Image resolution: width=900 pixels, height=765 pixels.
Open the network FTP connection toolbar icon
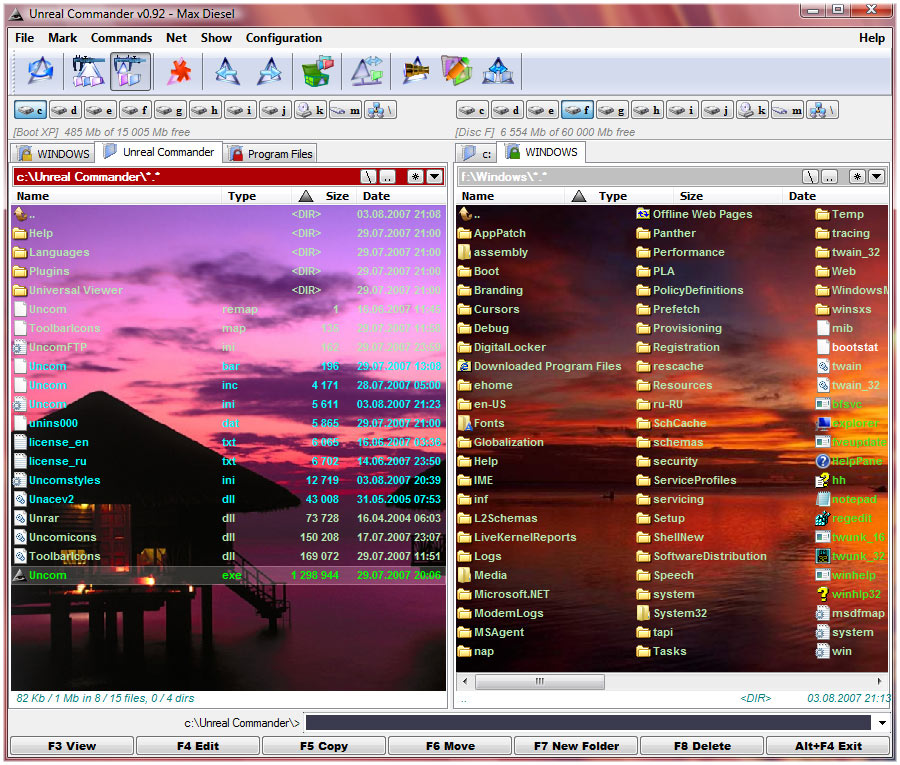point(367,71)
